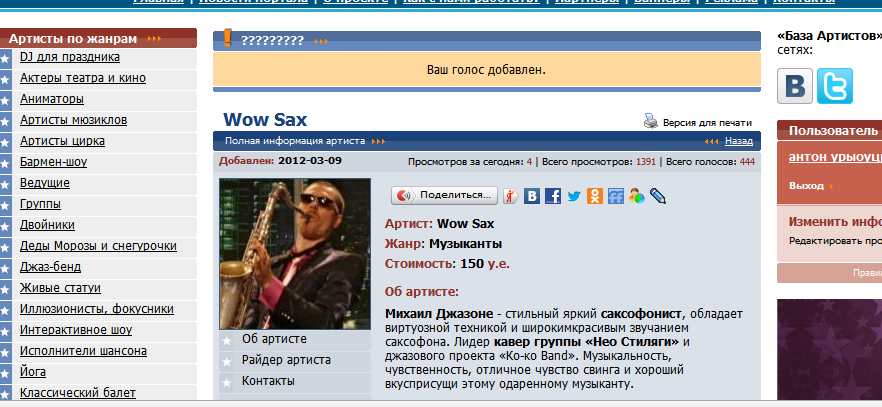Open the large Twitter icon in sidebar
Screen dimensions: 882x407
pyautogui.click(x=835, y=86)
